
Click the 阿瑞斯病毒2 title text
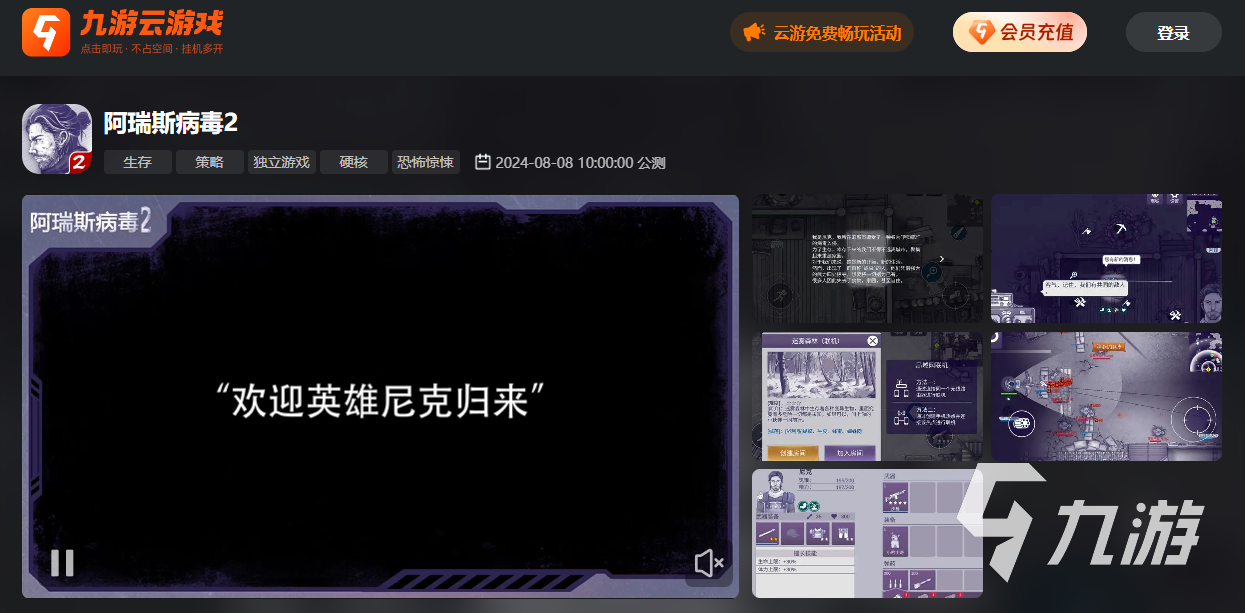171,123
